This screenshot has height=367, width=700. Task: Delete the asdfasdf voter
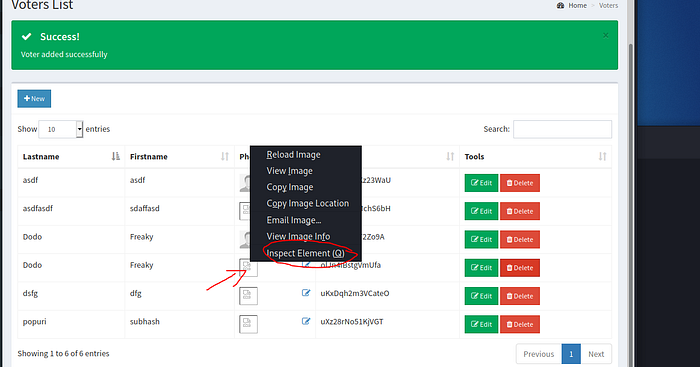tap(520, 211)
